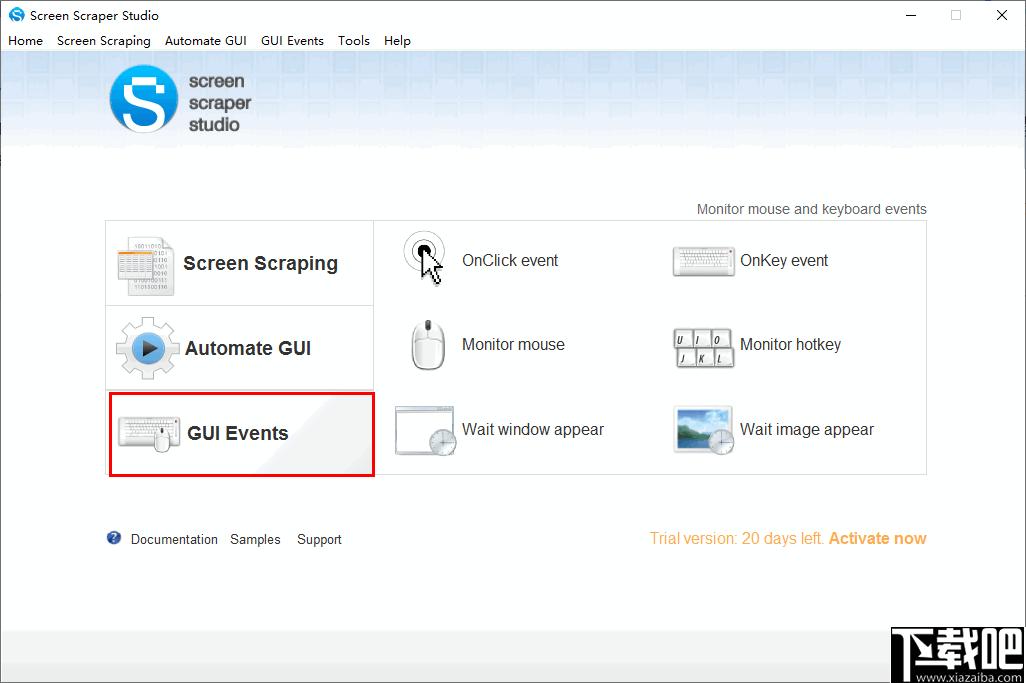Click the Screen Scraping spreadsheet icon

click(x=145, y=266)
